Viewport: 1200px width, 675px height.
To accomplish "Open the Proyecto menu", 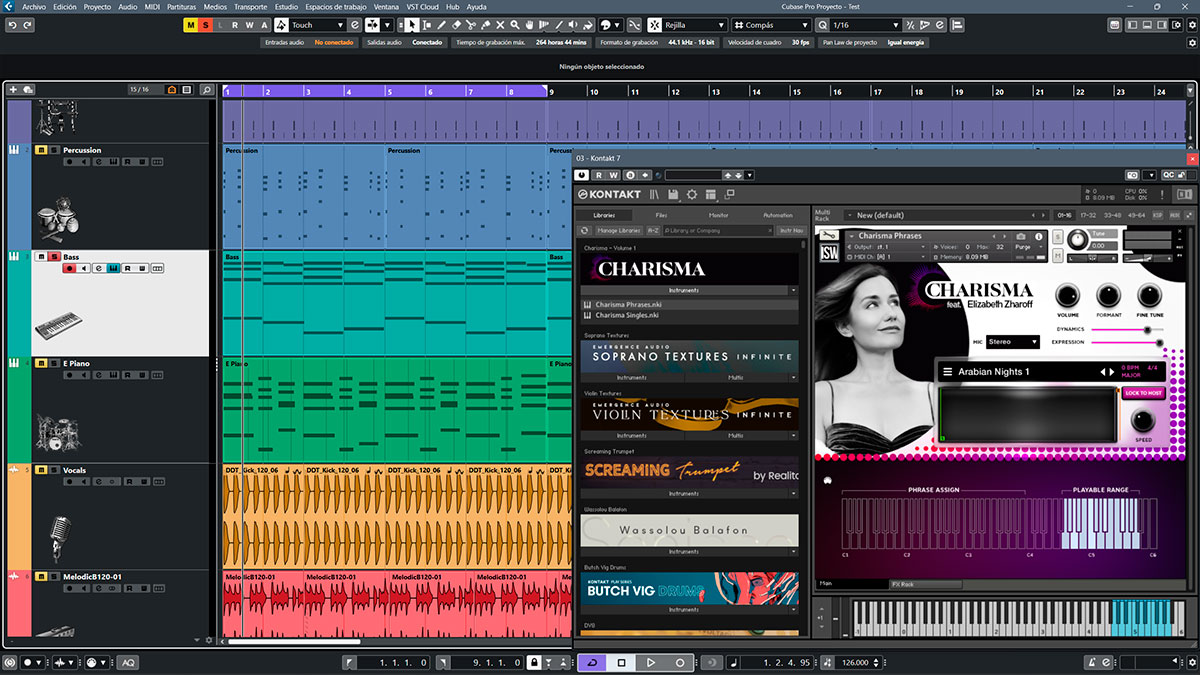I will [97, 6].
